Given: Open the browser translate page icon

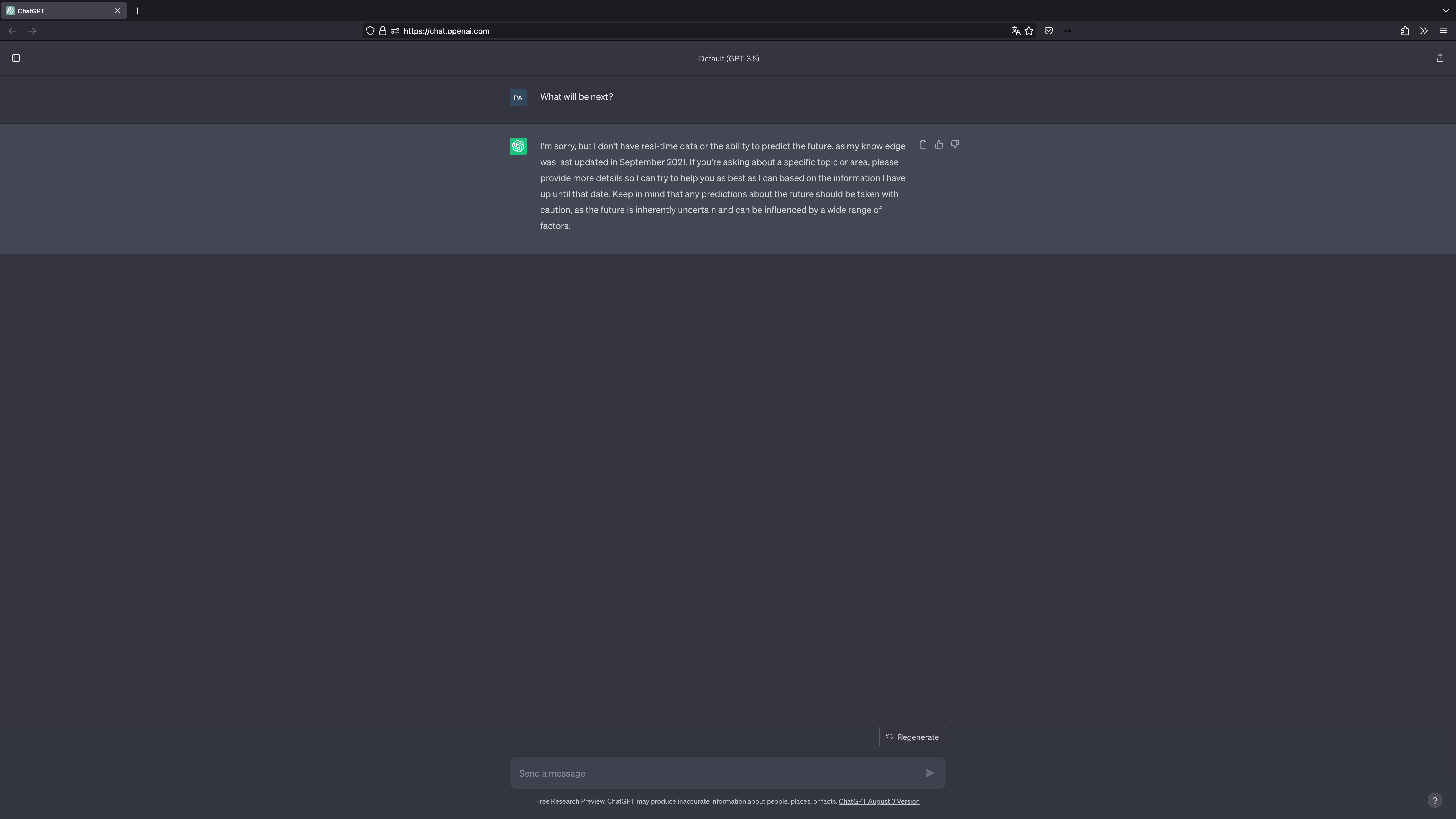Looking at the screenshot, I should (x=1016, y=31).
